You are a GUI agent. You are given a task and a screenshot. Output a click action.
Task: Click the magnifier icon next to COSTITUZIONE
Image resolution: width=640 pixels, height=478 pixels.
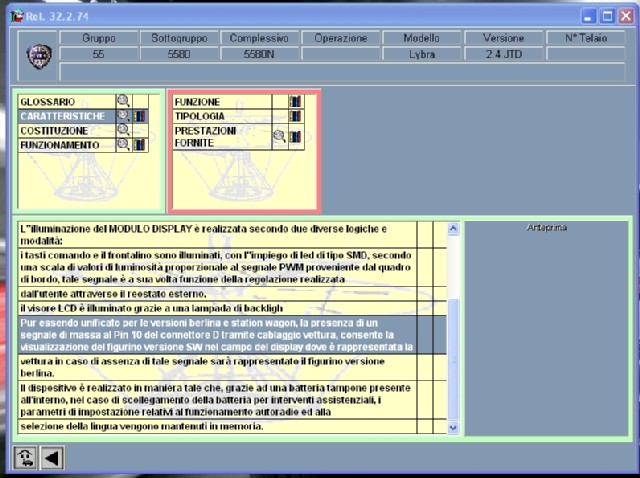[x=123, y=130]
